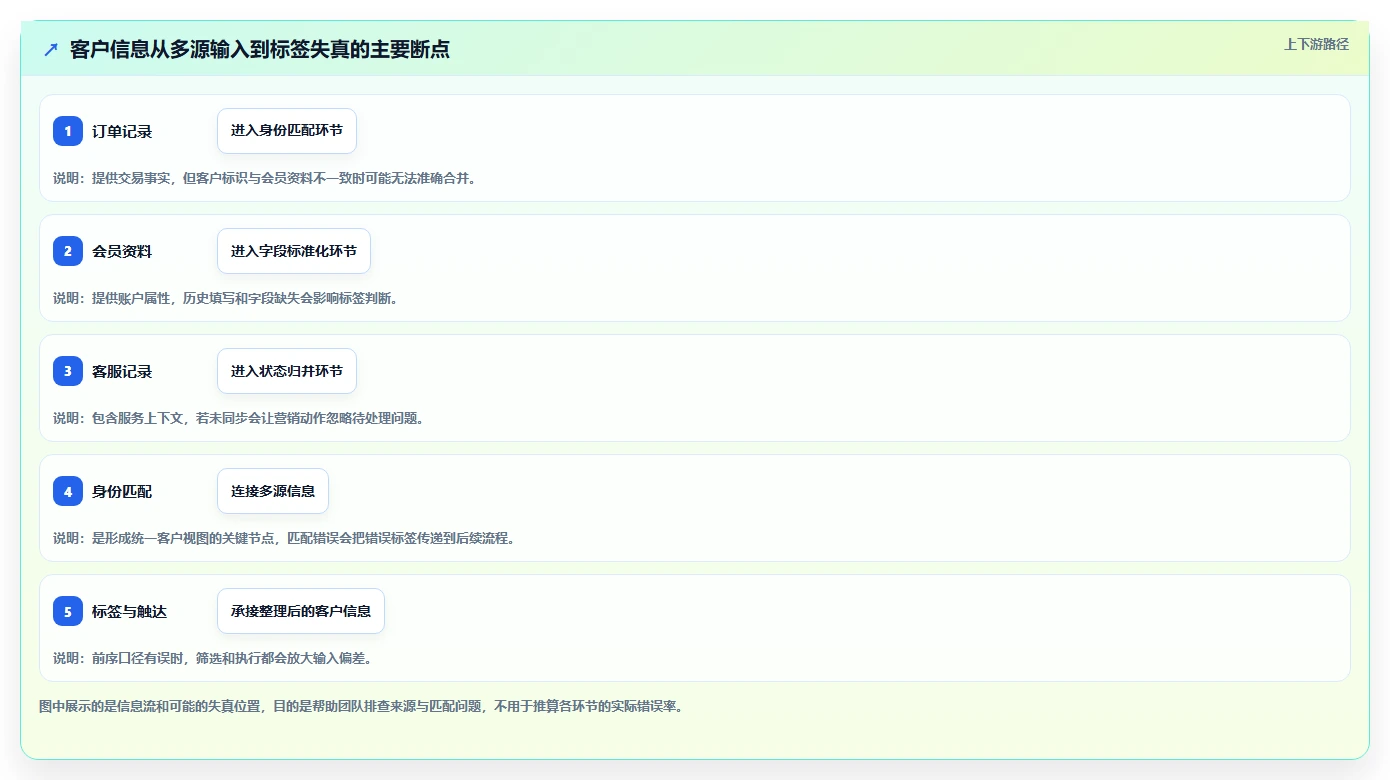Select the title 客户信息从多源输入到标签失真的主要断点
This screenshot has height=780, width=1390.
click(x=260, y=49)
